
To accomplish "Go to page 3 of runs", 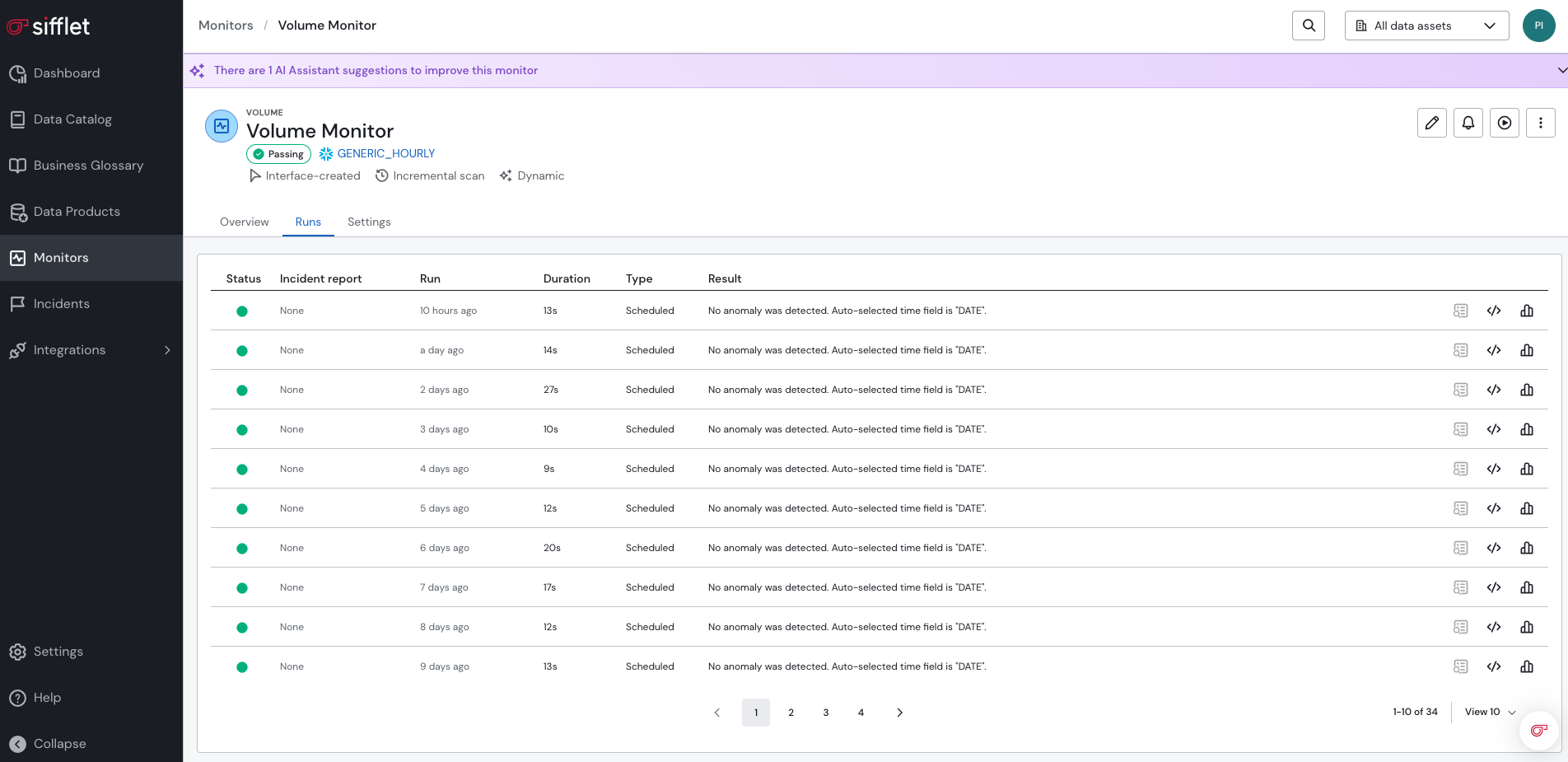I will [x=826, y=713].
